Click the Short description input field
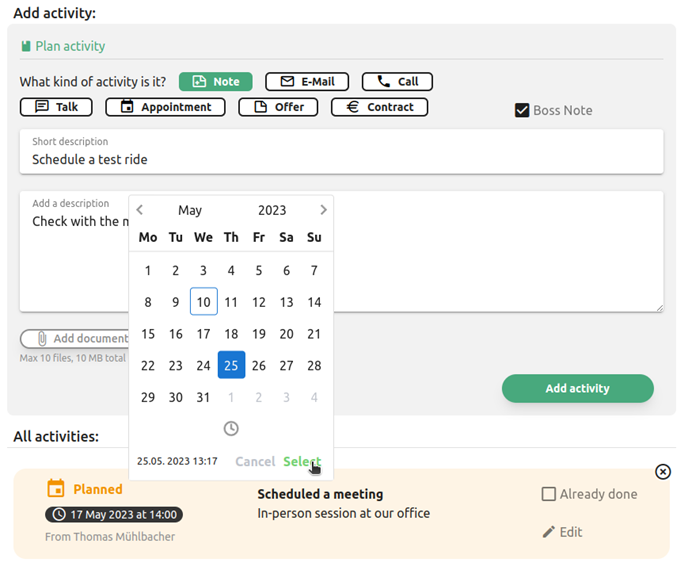688x565 pixels. (341, 151)
